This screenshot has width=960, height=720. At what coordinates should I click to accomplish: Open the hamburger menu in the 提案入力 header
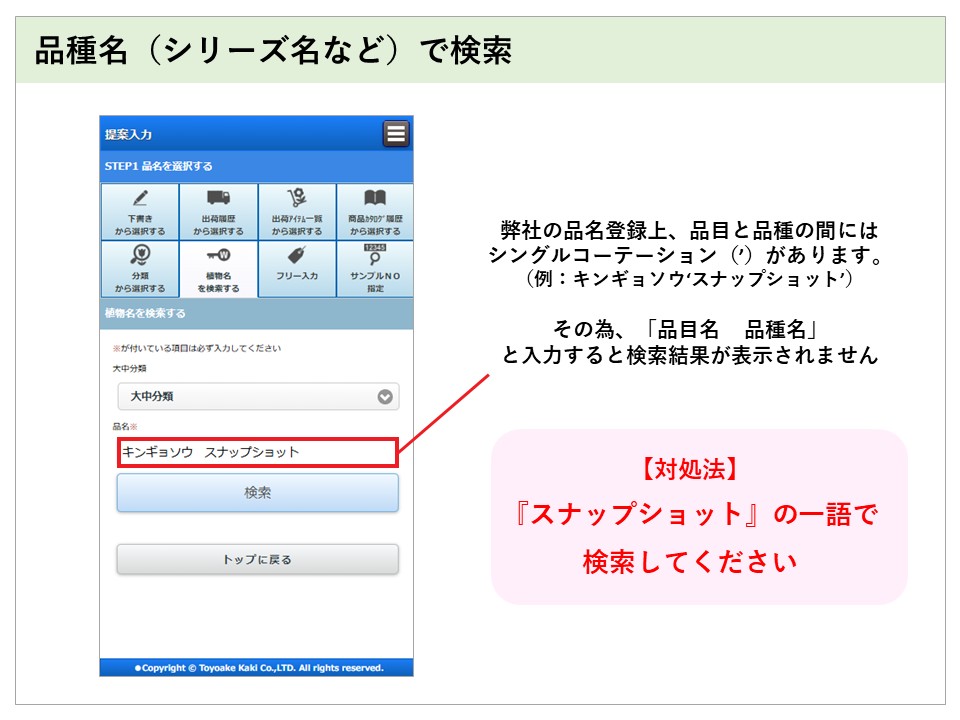click(396, 134)
